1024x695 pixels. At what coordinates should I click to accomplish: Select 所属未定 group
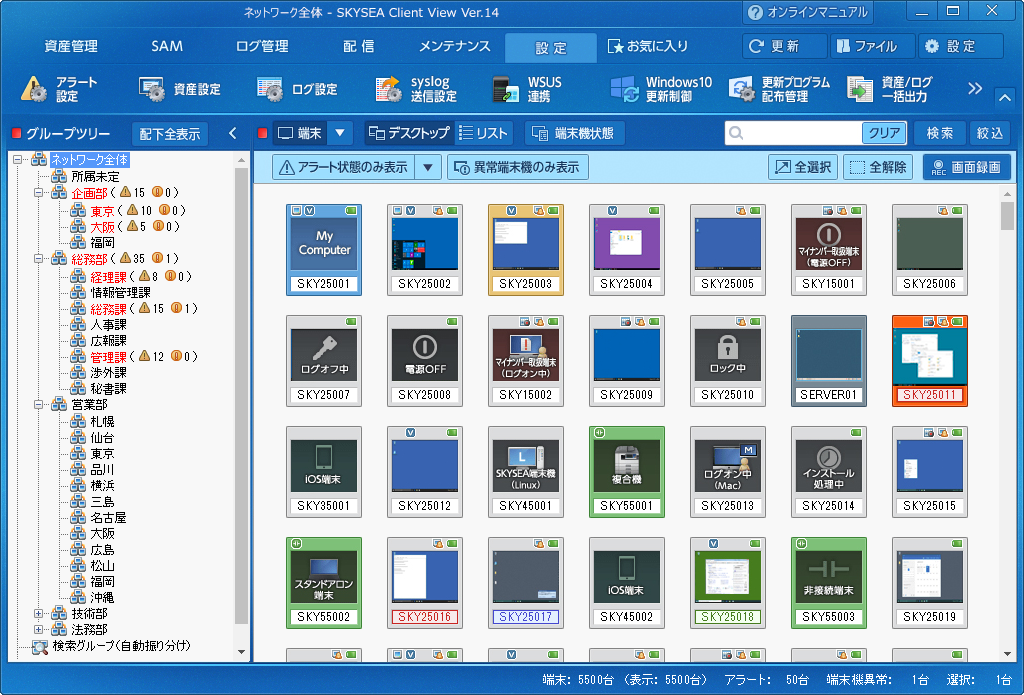click(95, 176)
